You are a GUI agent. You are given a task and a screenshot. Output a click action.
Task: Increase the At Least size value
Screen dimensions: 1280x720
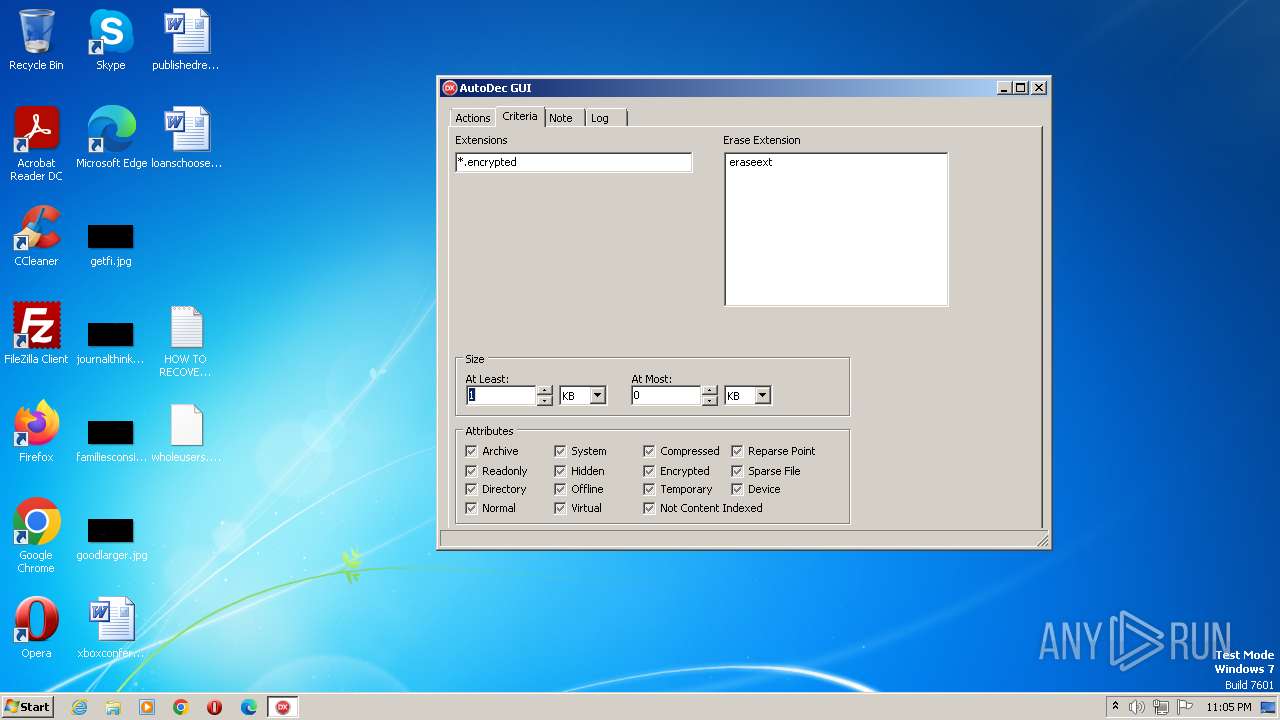(544, 391)
